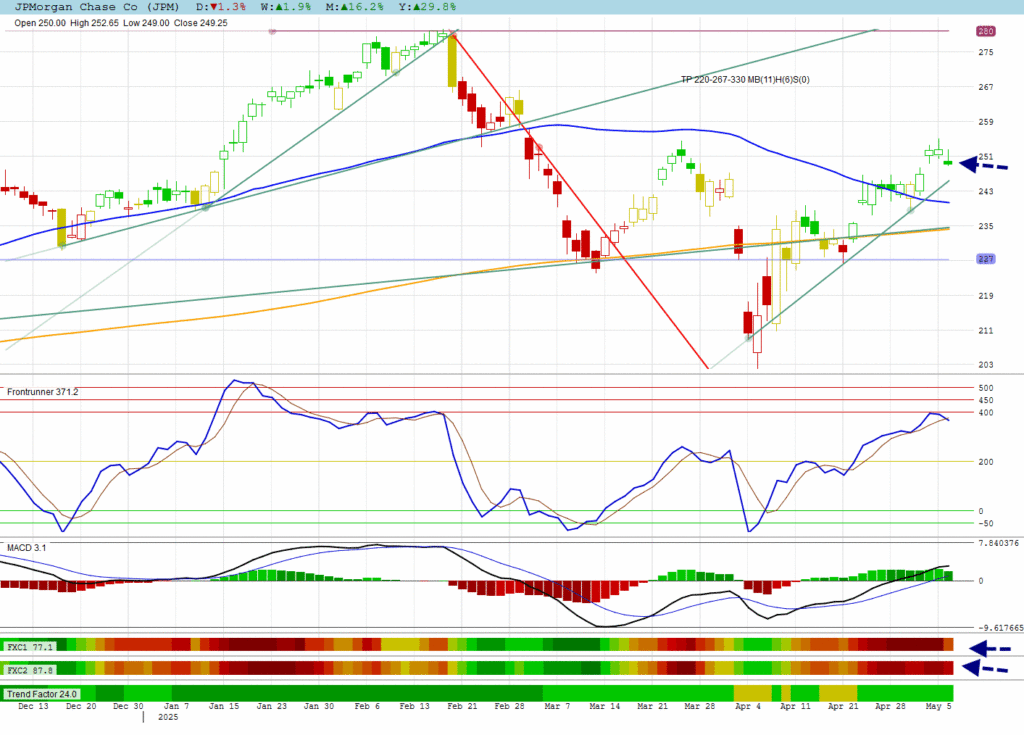Click the 400 level on Frontrunner axis
The height and width of the screenshot is (735, 1024).
tap(985, 413)
